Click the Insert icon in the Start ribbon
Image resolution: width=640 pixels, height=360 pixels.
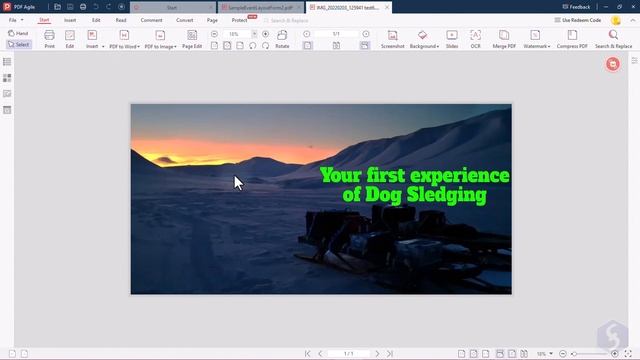click(92, 36)
